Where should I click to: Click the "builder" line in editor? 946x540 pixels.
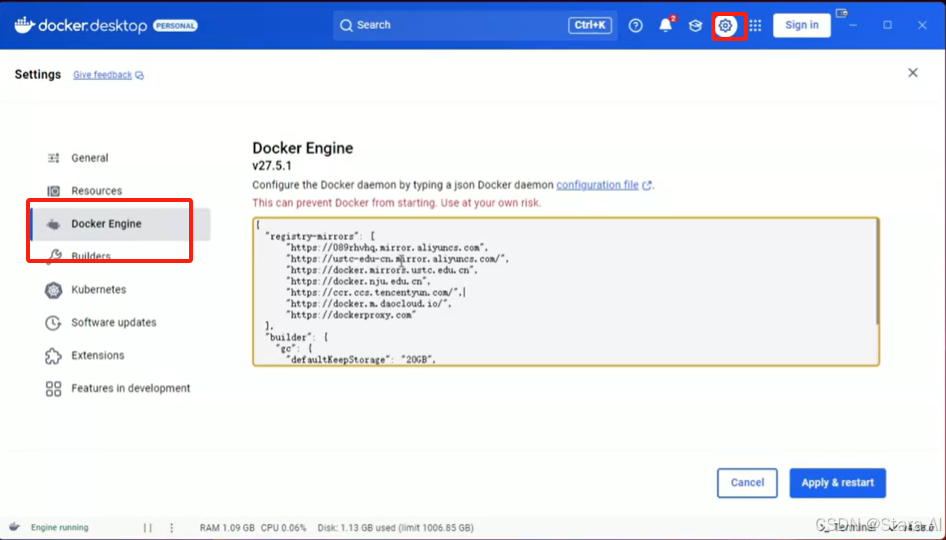pos(296,337)
